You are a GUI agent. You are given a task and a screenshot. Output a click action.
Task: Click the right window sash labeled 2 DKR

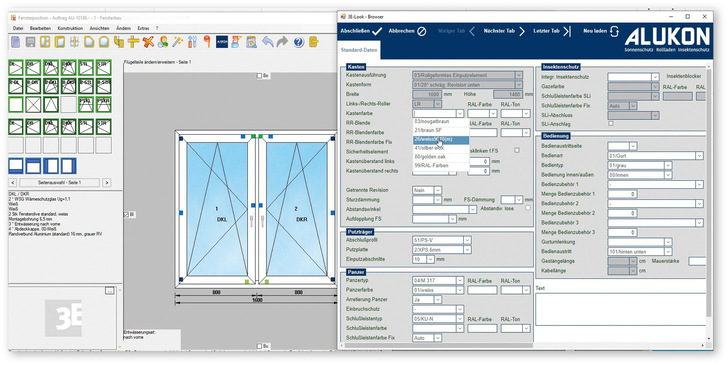(297, 209)
